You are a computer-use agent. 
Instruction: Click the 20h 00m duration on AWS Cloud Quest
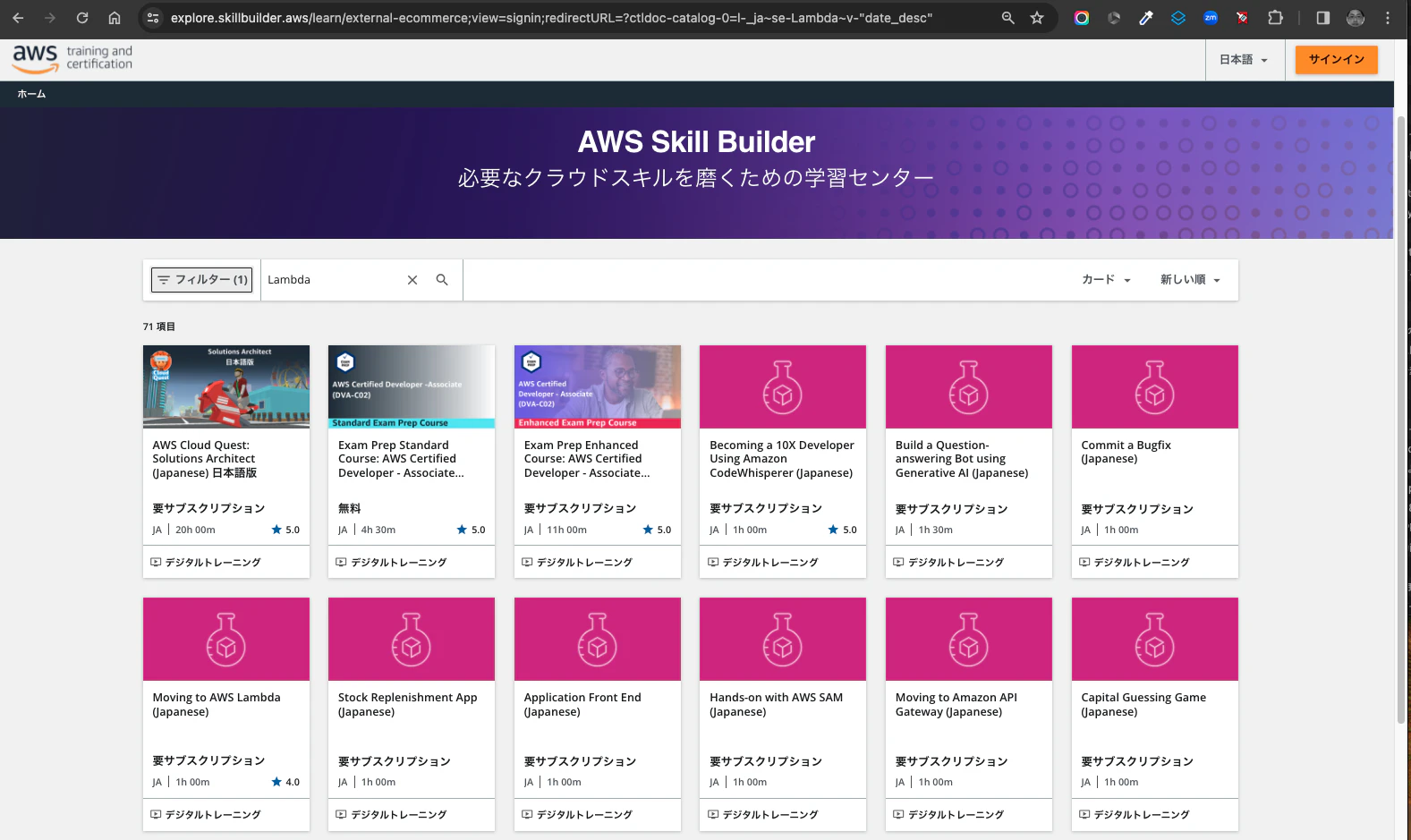[x=195, y=530]
